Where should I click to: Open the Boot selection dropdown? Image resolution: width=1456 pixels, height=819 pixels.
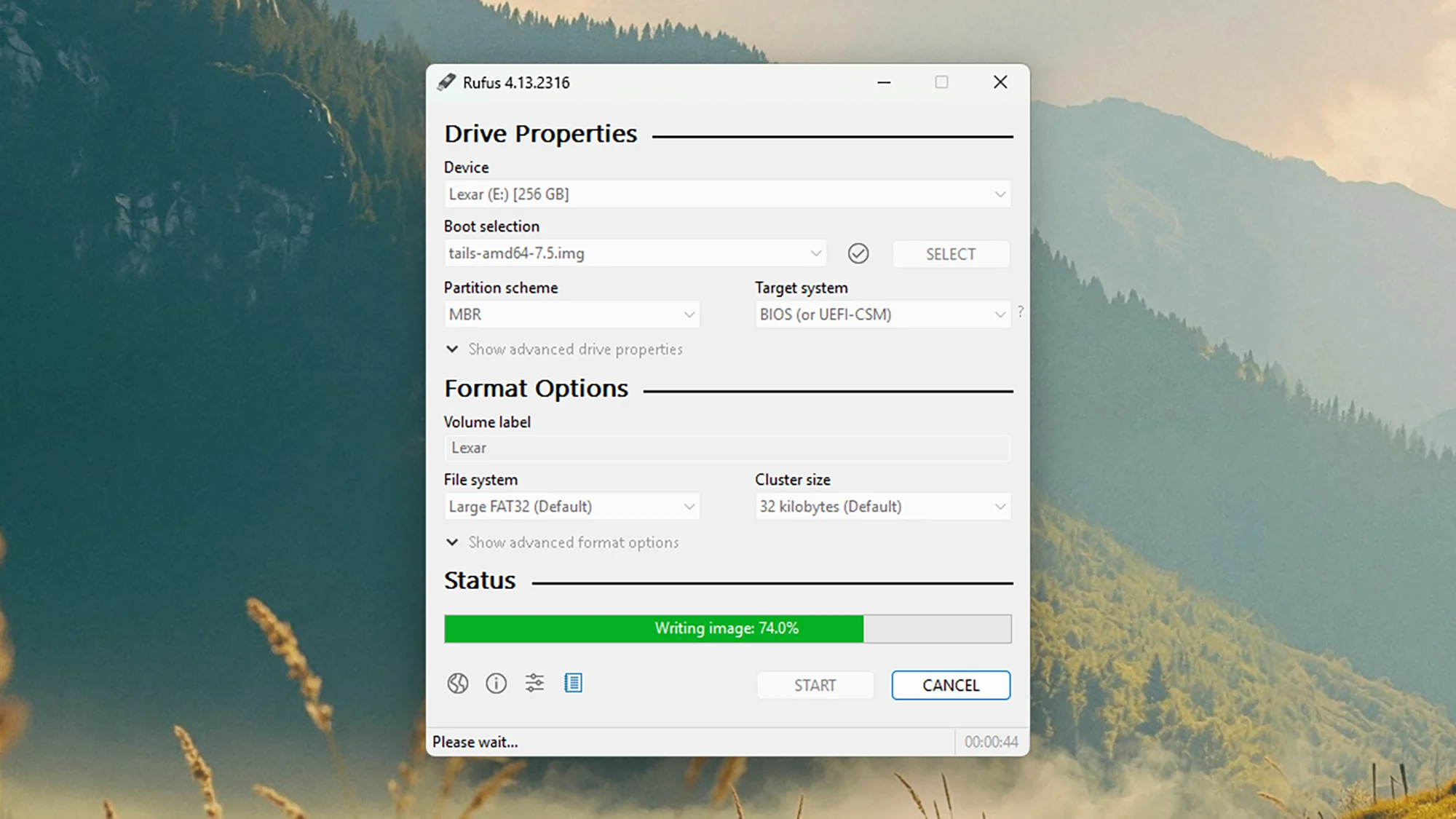pyautogui.click(x=634, y=253)
